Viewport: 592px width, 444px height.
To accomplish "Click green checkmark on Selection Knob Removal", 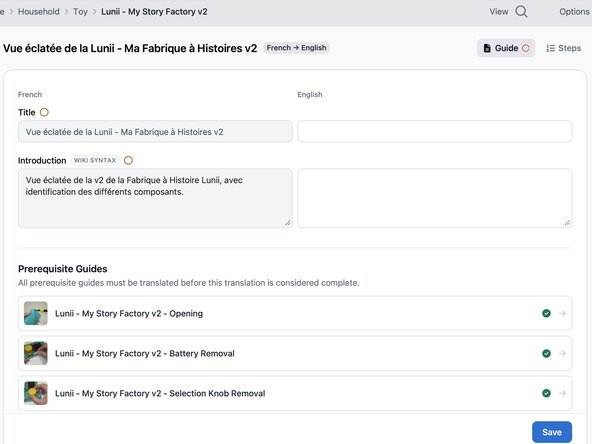I will click(546, 393).
